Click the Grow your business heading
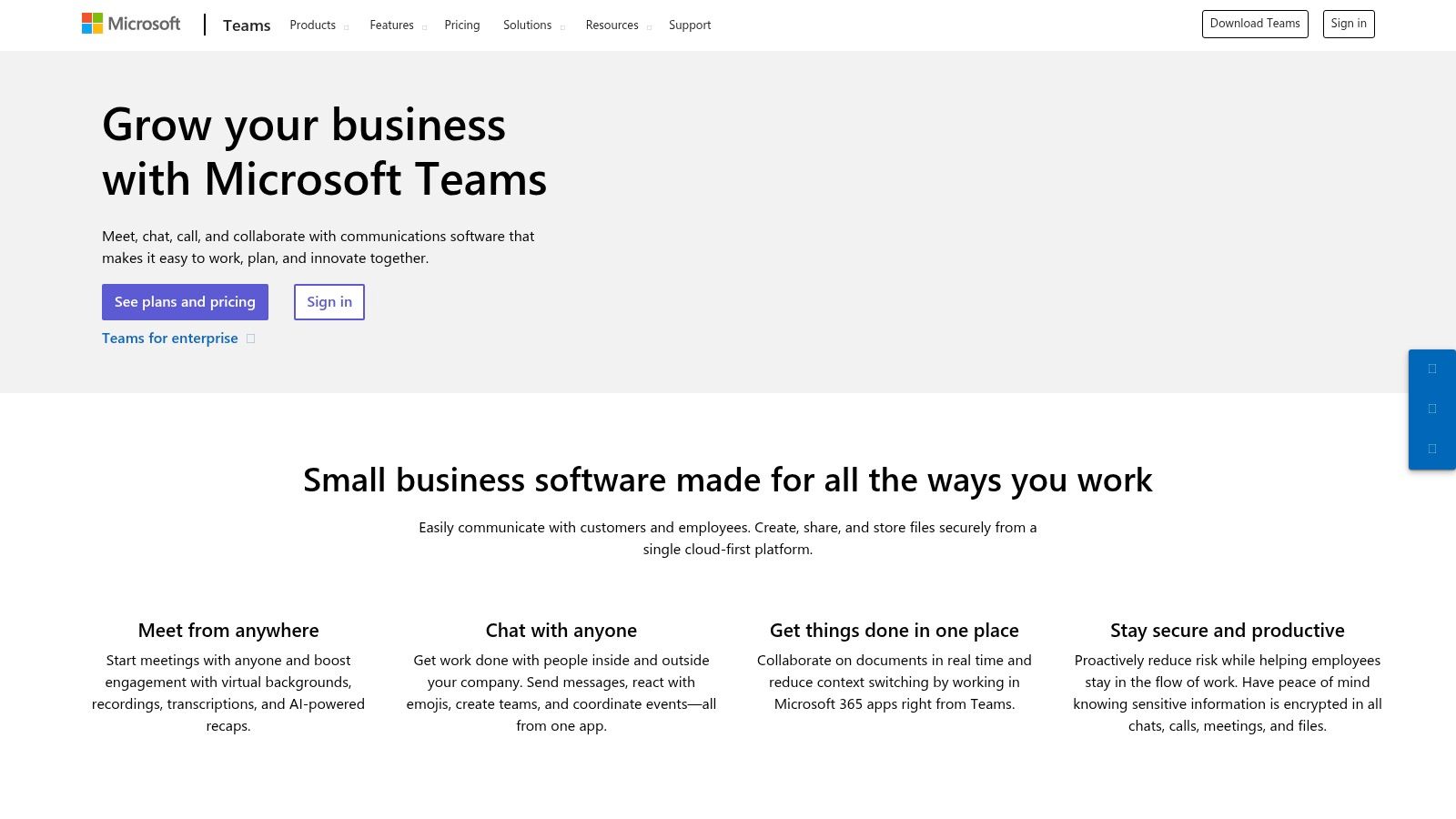This screenshot has width=1456, height=819. [x=325, y=150]
